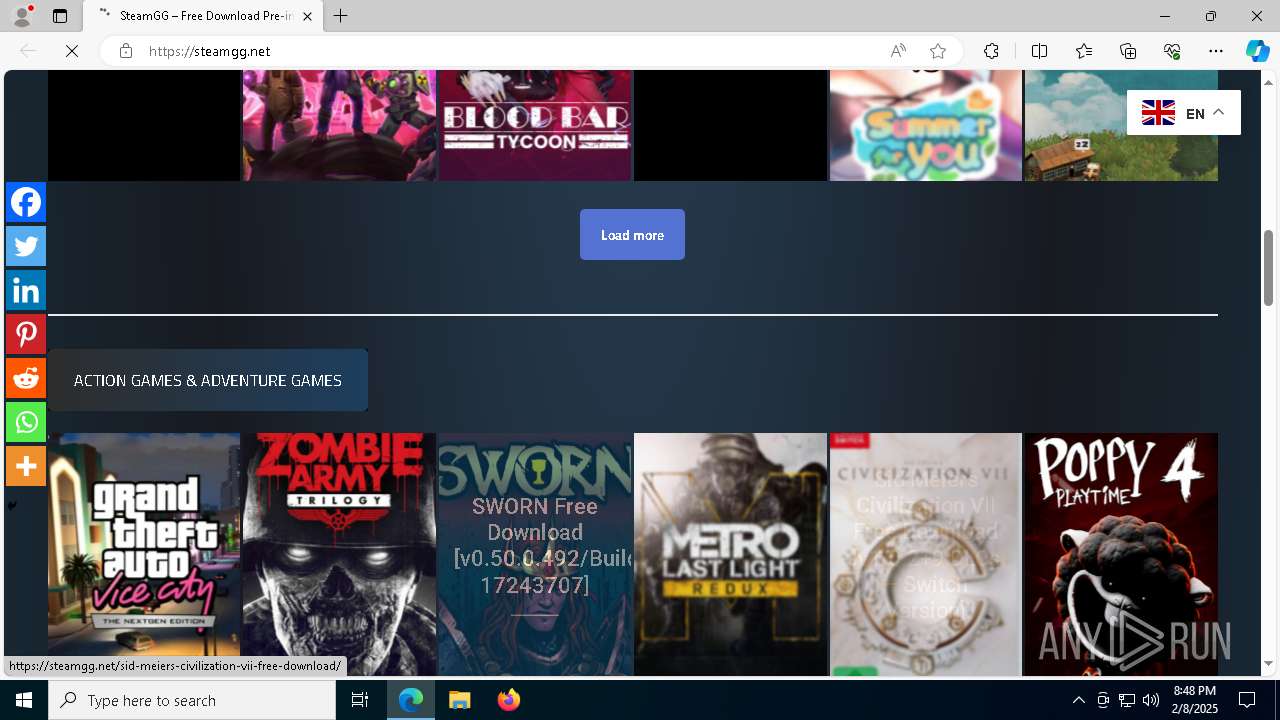Screen dimensions: 1280x720
Task: Open Windows Start menu
Action: (24, 700)
